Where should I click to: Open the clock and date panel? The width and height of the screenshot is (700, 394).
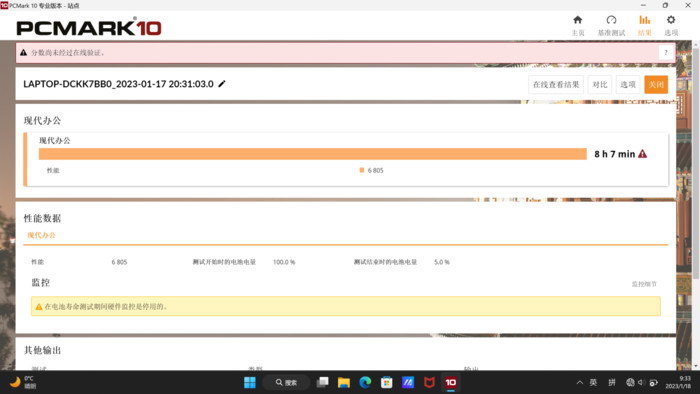(678, 382)
